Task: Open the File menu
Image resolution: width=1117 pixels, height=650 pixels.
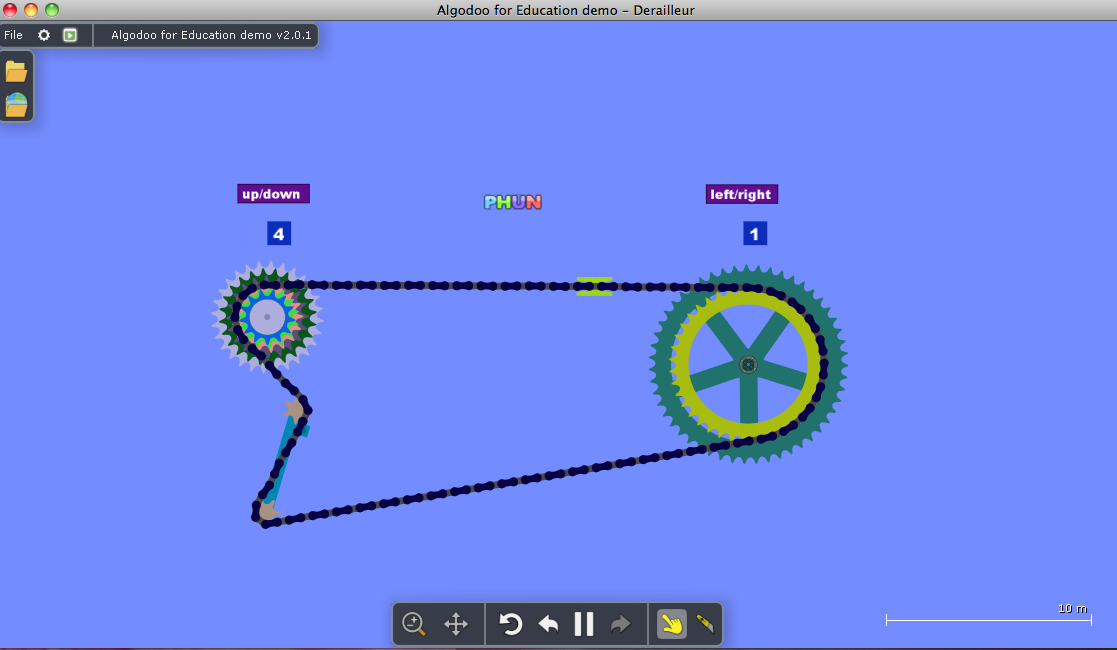Action: pyautogui.click(x=14, y=35)
